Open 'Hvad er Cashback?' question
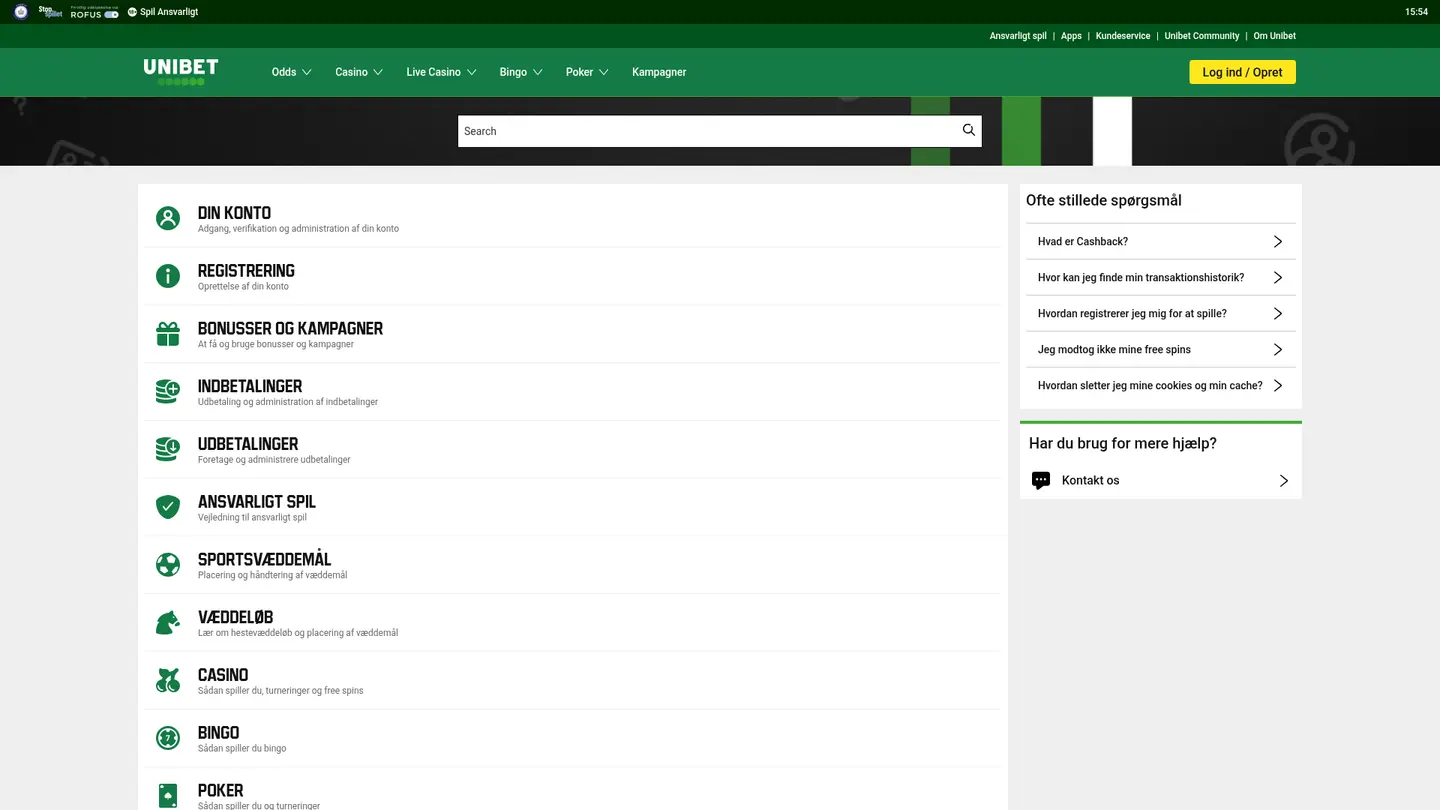This screenshot has width=1440, height=810. pyautogui.click(x=1083, y=242)
